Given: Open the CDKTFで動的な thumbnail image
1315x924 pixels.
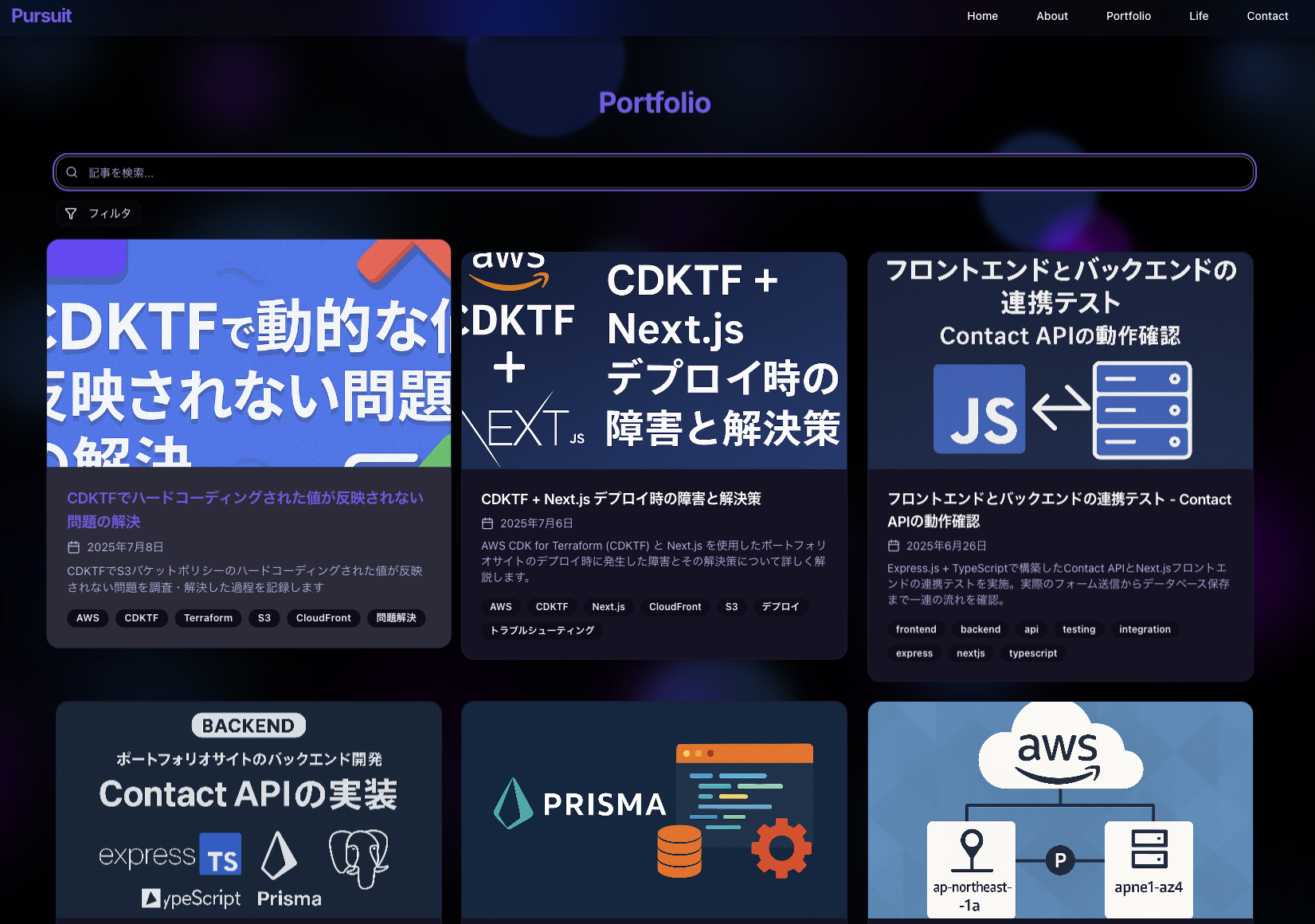Looking at the screenshot, I should [x=249, y=353].
